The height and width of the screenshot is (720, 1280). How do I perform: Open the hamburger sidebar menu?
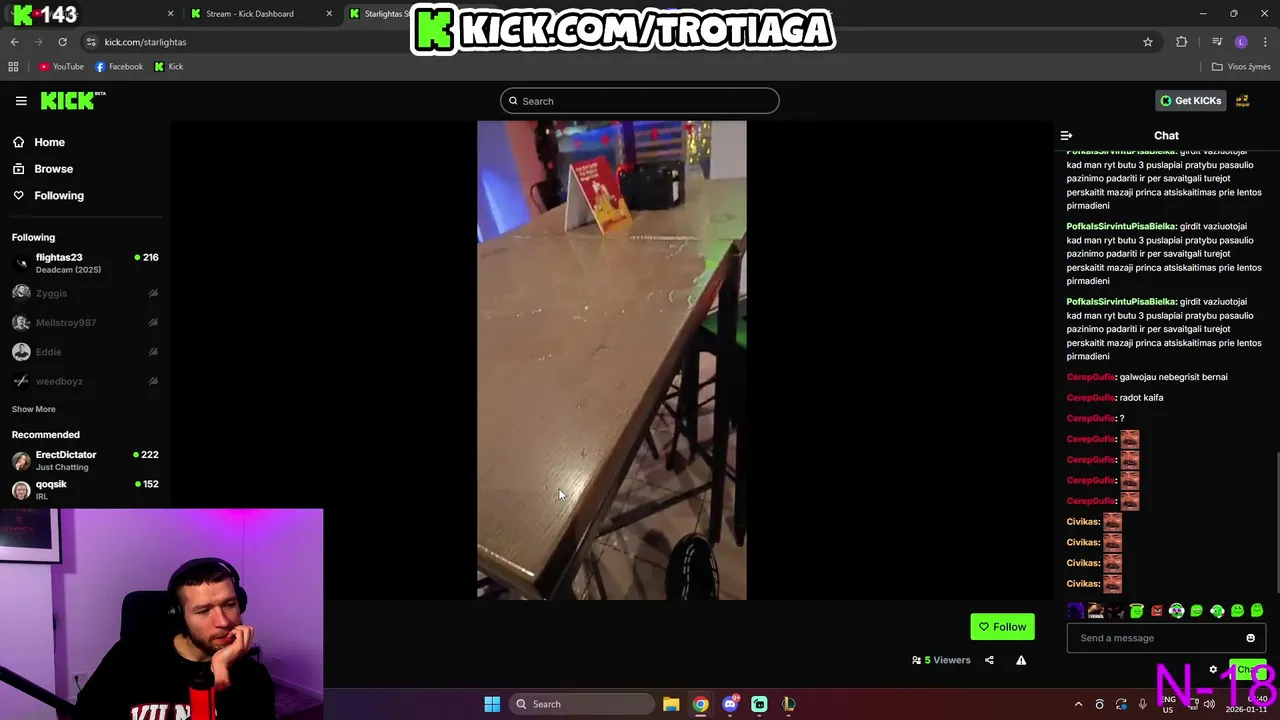pyautogui.click(x=21, y=100)
